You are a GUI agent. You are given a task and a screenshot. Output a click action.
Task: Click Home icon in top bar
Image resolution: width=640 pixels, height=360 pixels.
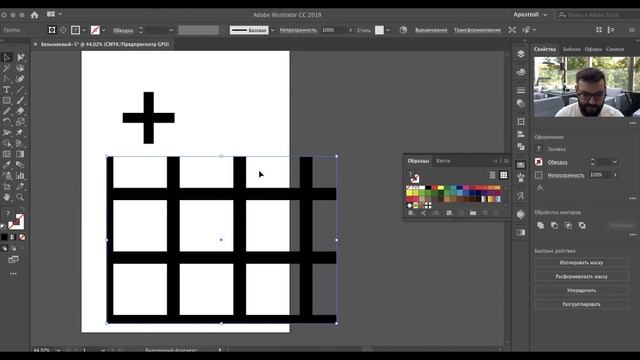tap(34, 15)
